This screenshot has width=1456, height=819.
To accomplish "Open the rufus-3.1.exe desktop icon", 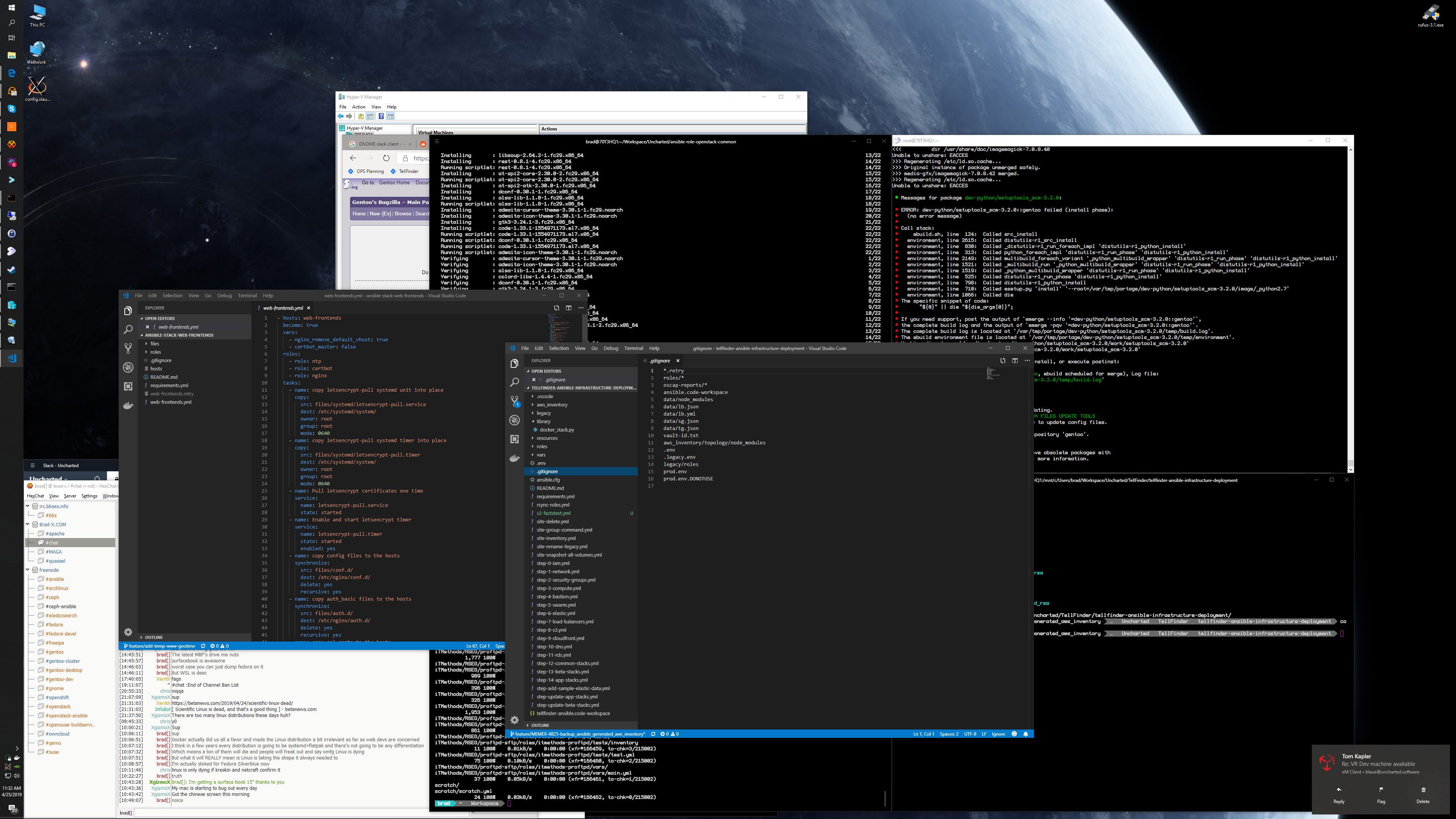I will [x=1431, y=15].
